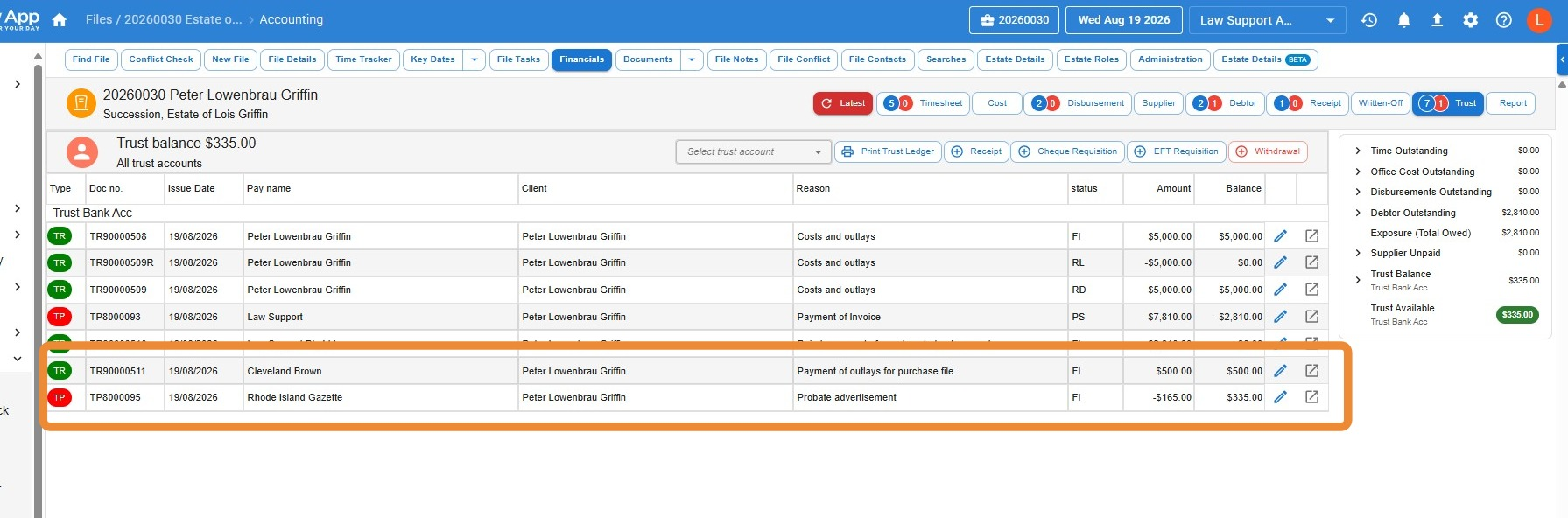Open File Notes
Viewport: 1568px width, 518px height.
[x=736, y=59]
